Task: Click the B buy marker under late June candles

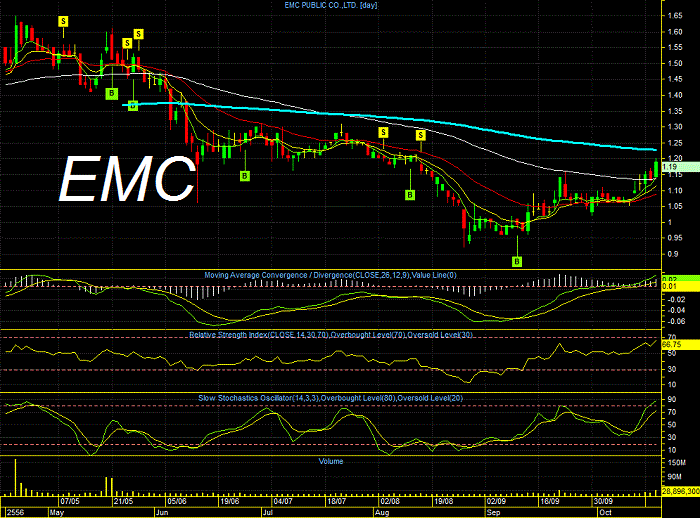Action: point(245,176)
